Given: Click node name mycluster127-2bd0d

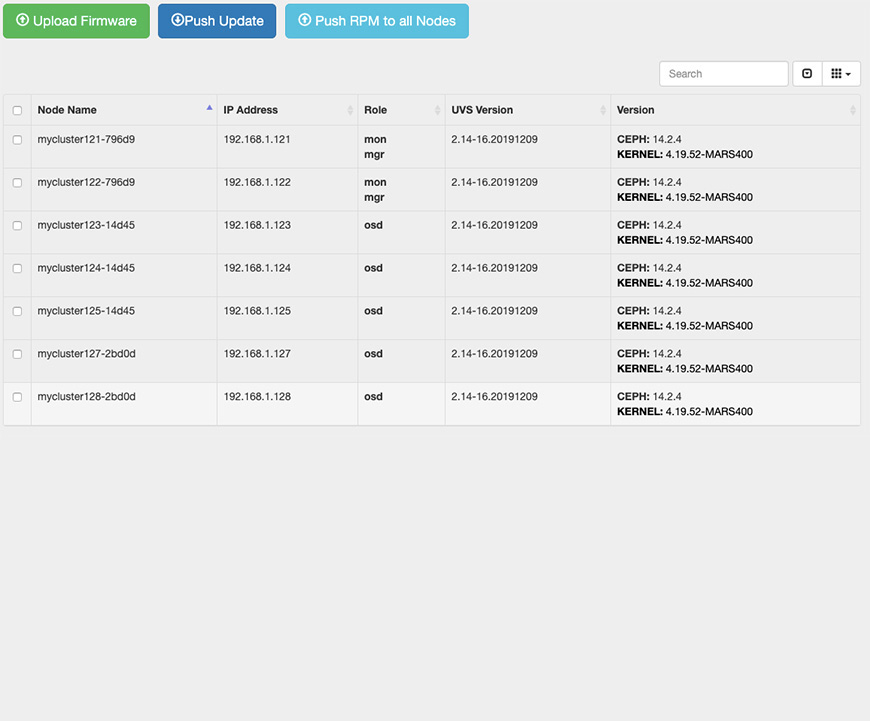Looking at the screenshot, I should pyautogui.click(x=87, y=354).
